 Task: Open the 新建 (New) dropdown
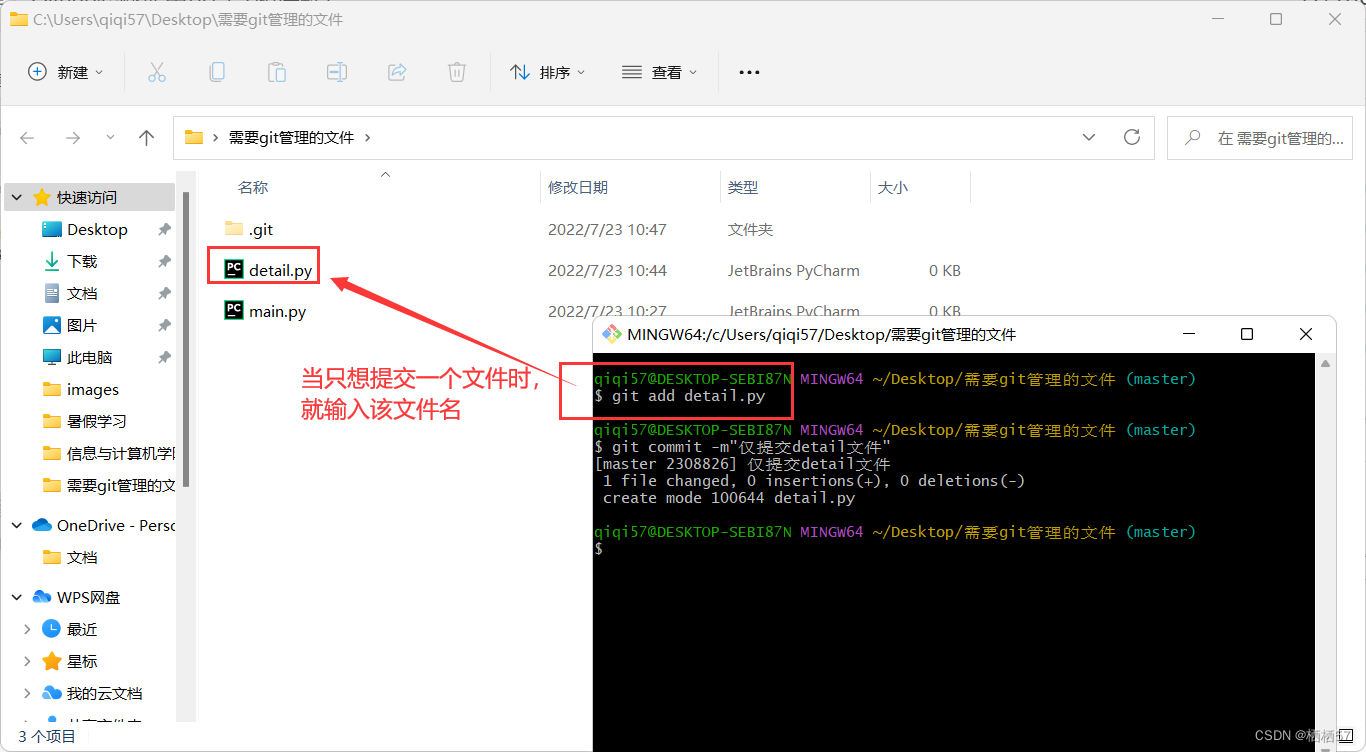coord(66,72)
